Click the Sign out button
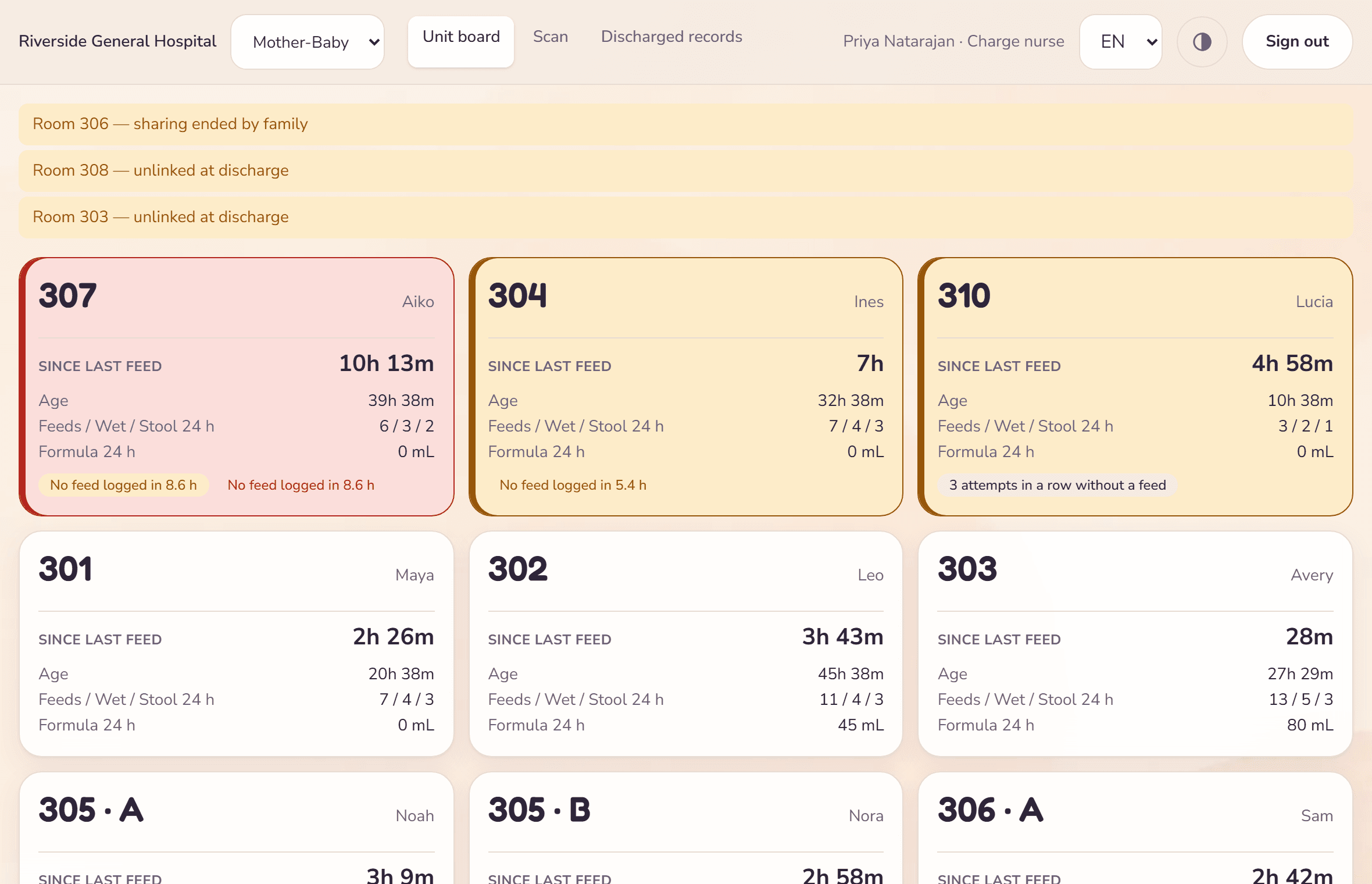This screenshot has width=1372, height=884. (1297, 42)
